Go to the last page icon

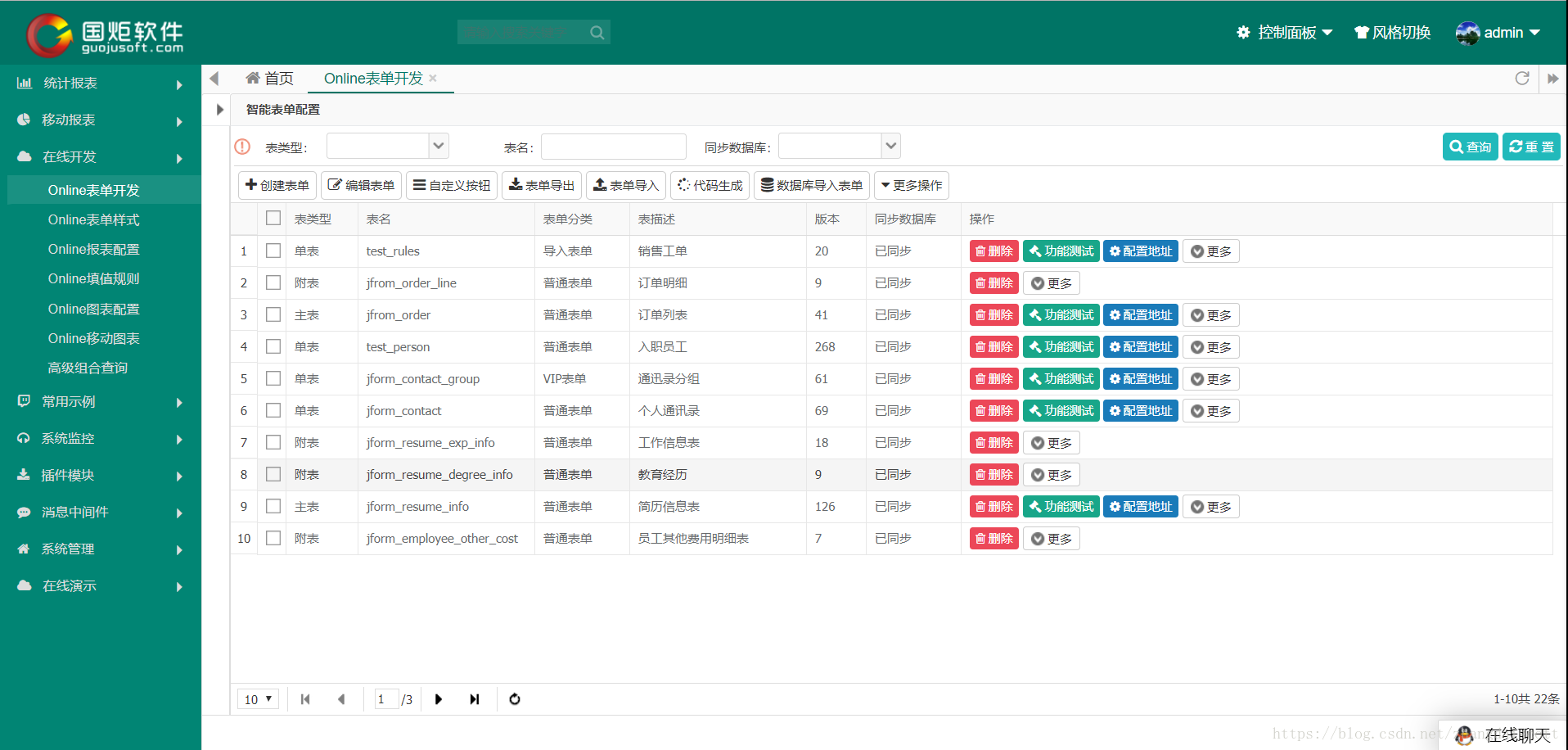[475, 699]
